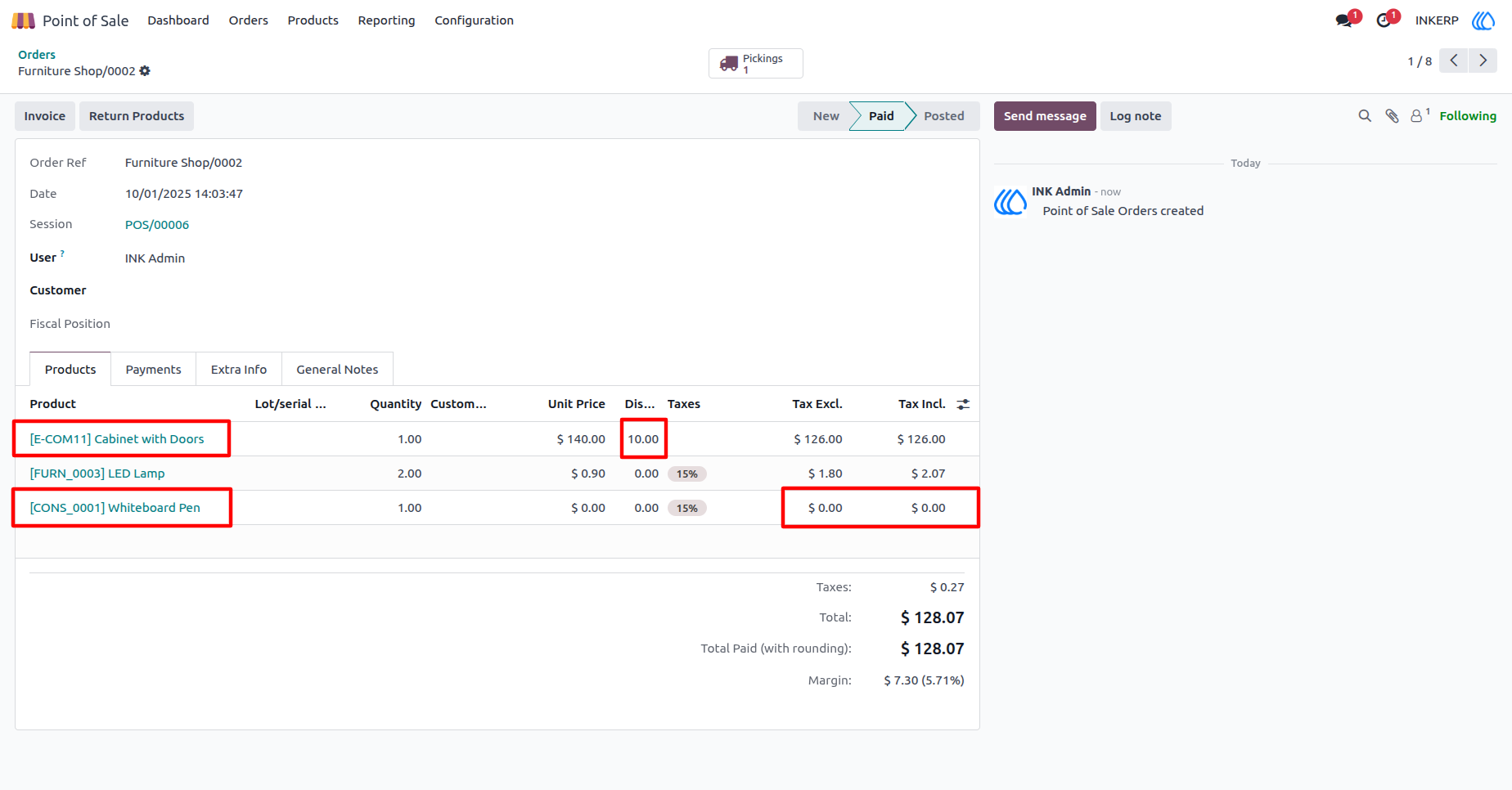The image size is (1512, 790).
Task: Open the [CONS_0001] Whiteboard Pen product
Action: [115, 508]
